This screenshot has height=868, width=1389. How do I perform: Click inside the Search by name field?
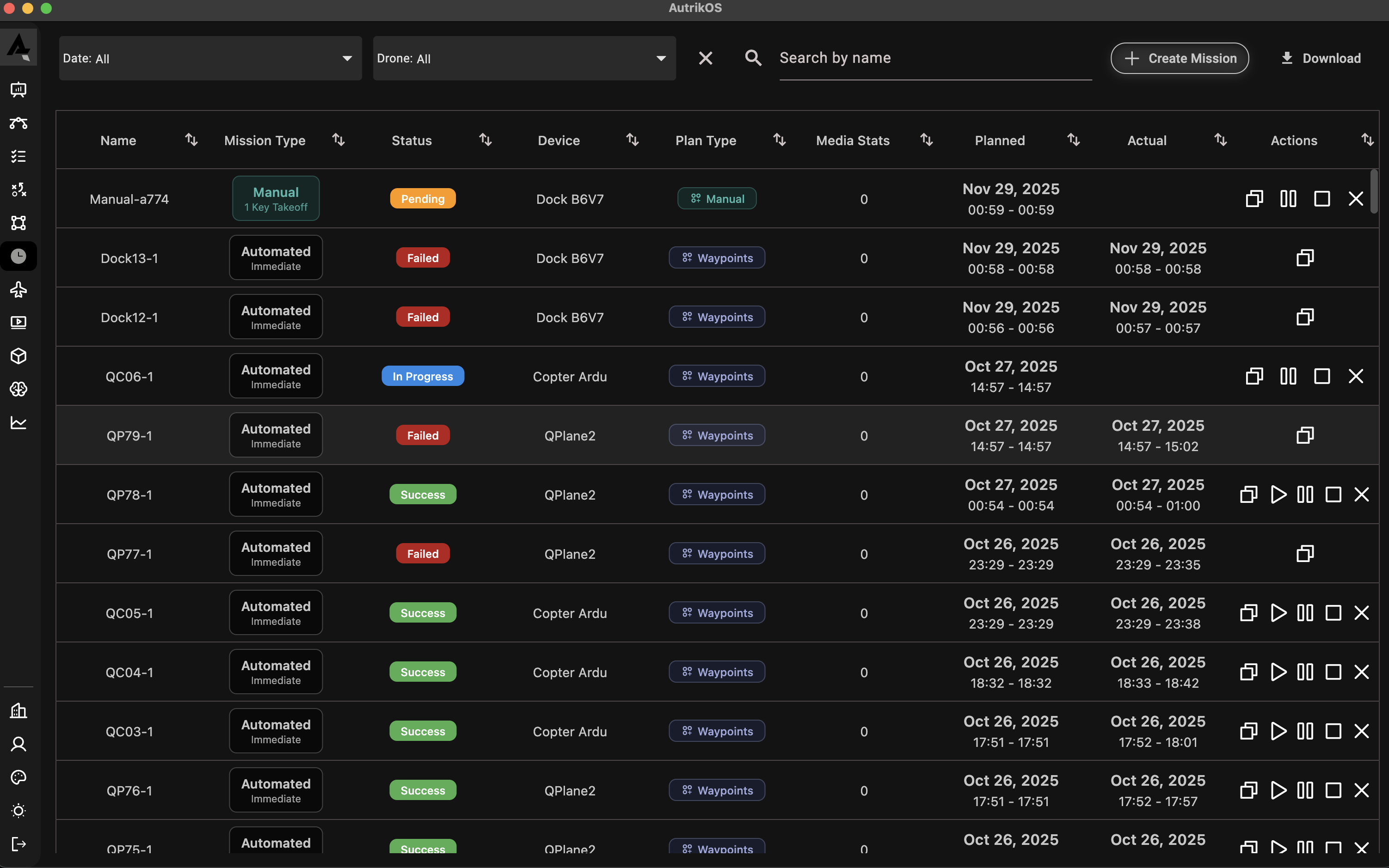coord(934,58)
